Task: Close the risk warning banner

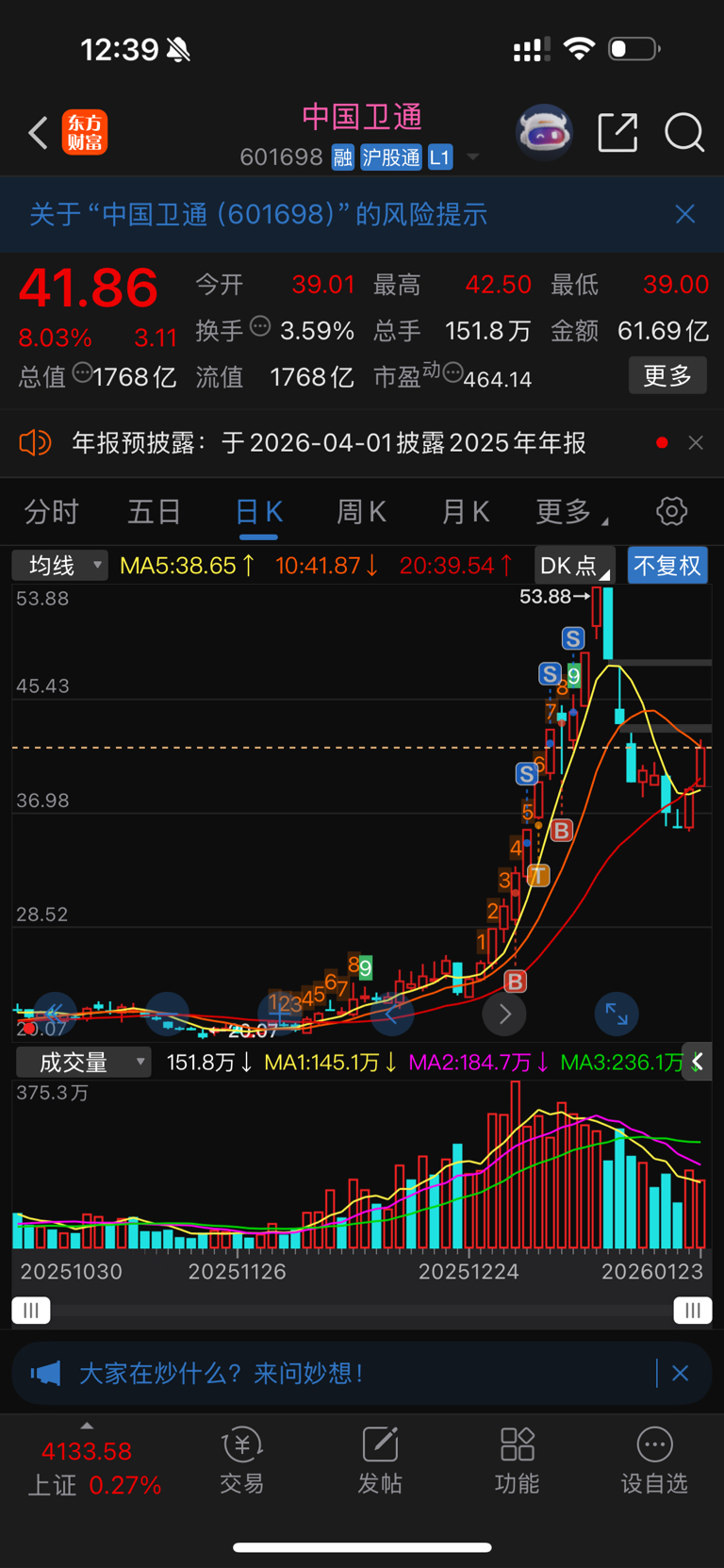Action: [685, 215]
